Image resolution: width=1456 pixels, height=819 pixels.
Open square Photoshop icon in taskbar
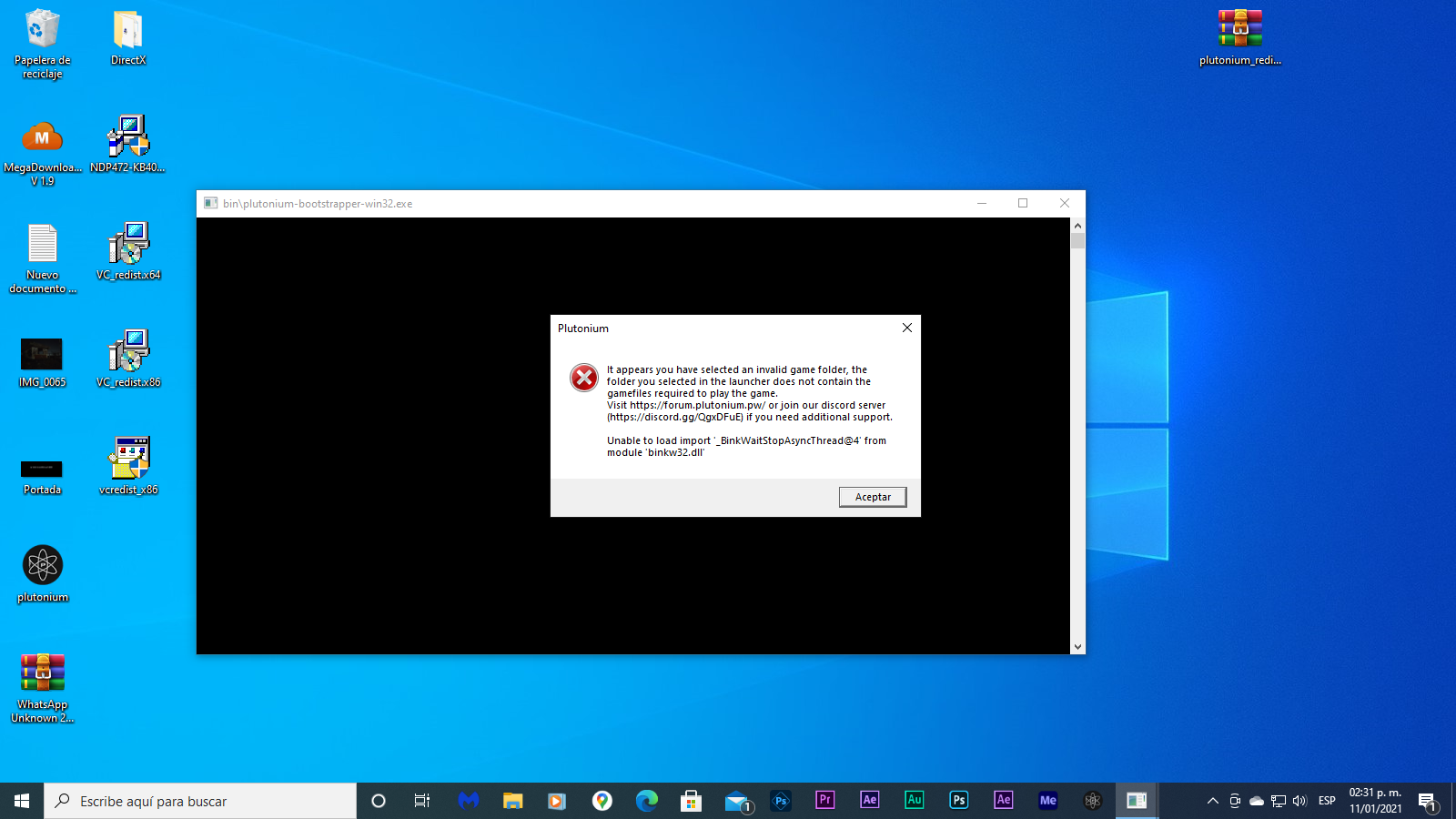pyautogui.click(x=958, y=801)
